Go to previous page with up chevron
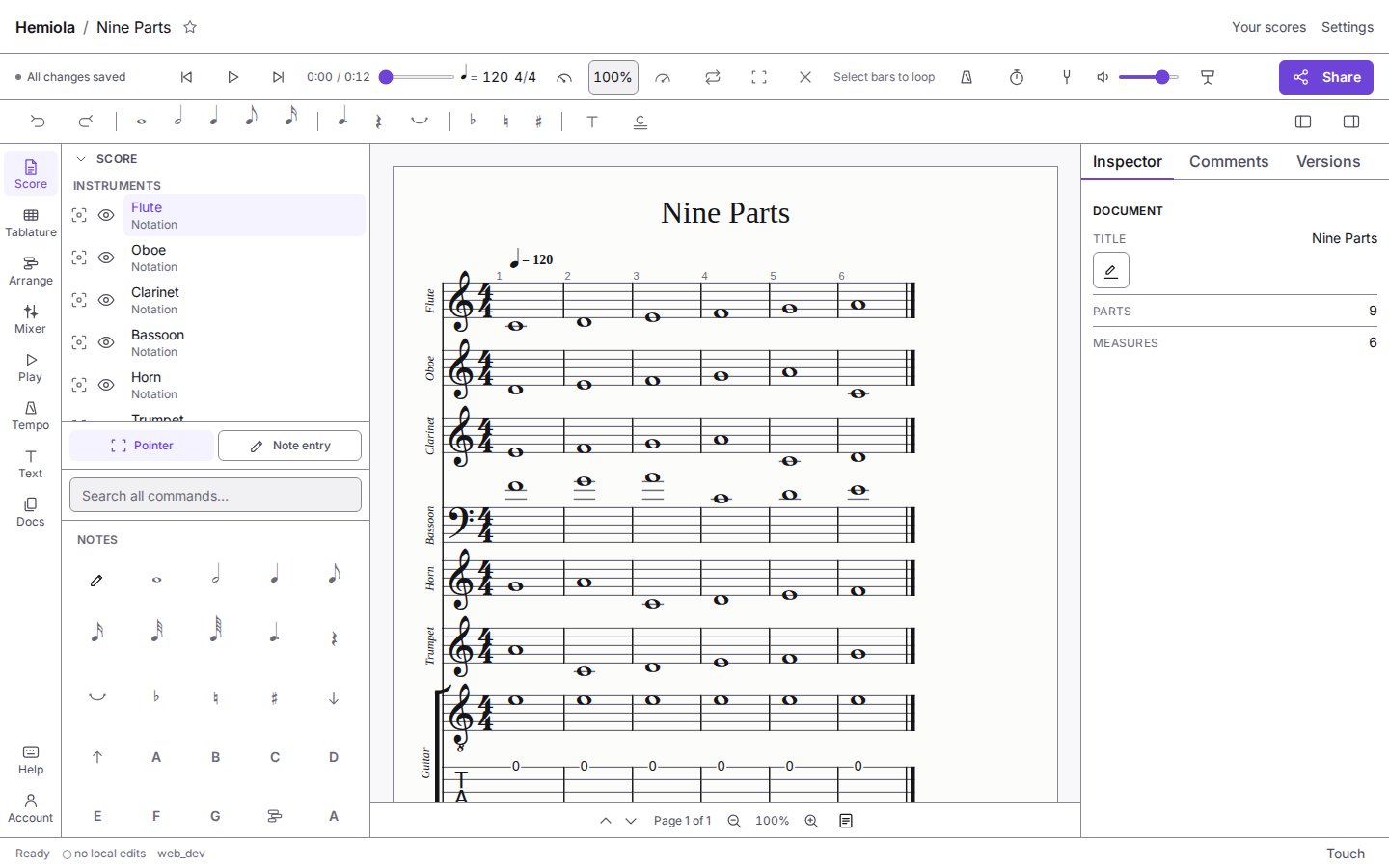This screenshot has width=1389, height=868. point(606,821)
